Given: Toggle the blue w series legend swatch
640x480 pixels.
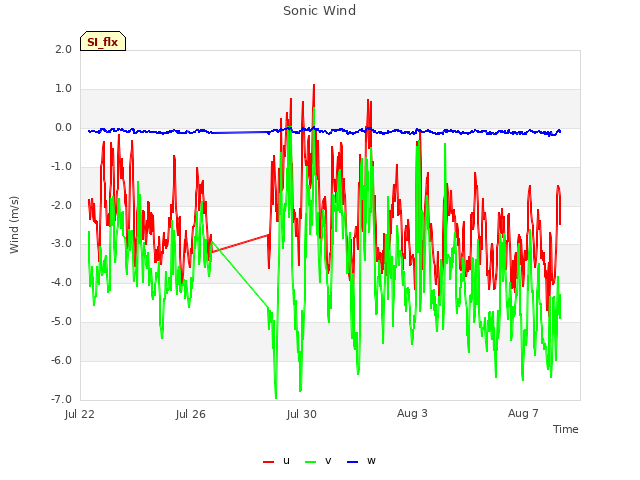Looking at the screenshot, I should [352, 462].
